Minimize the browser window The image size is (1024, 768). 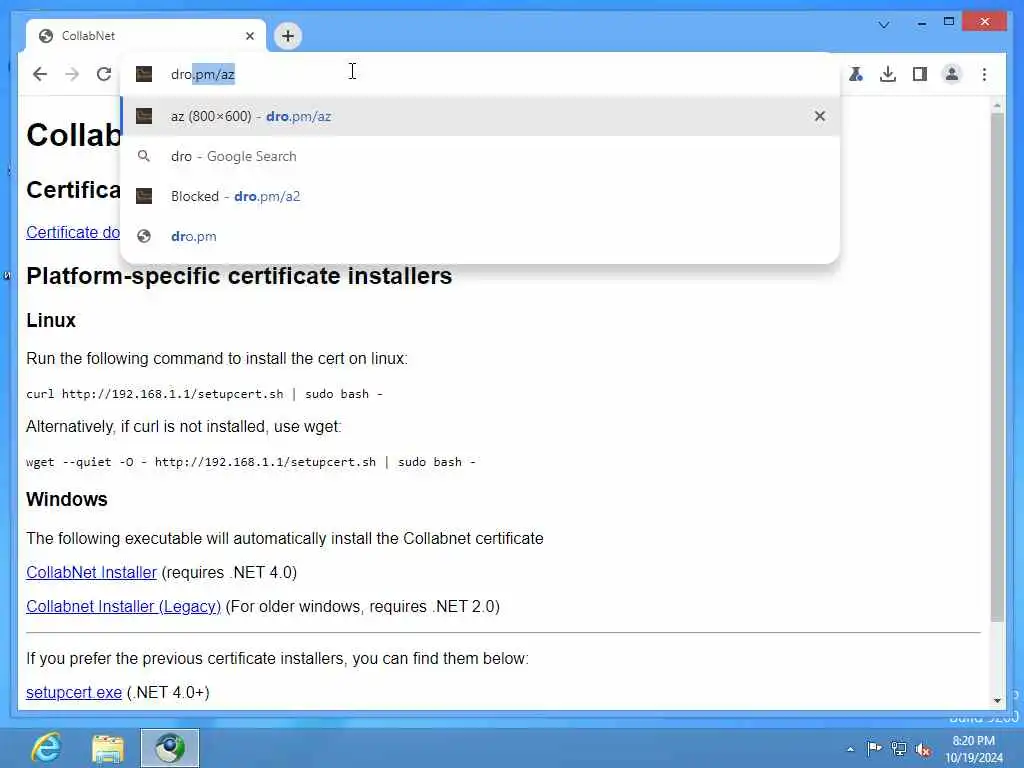tap(921, 24)
